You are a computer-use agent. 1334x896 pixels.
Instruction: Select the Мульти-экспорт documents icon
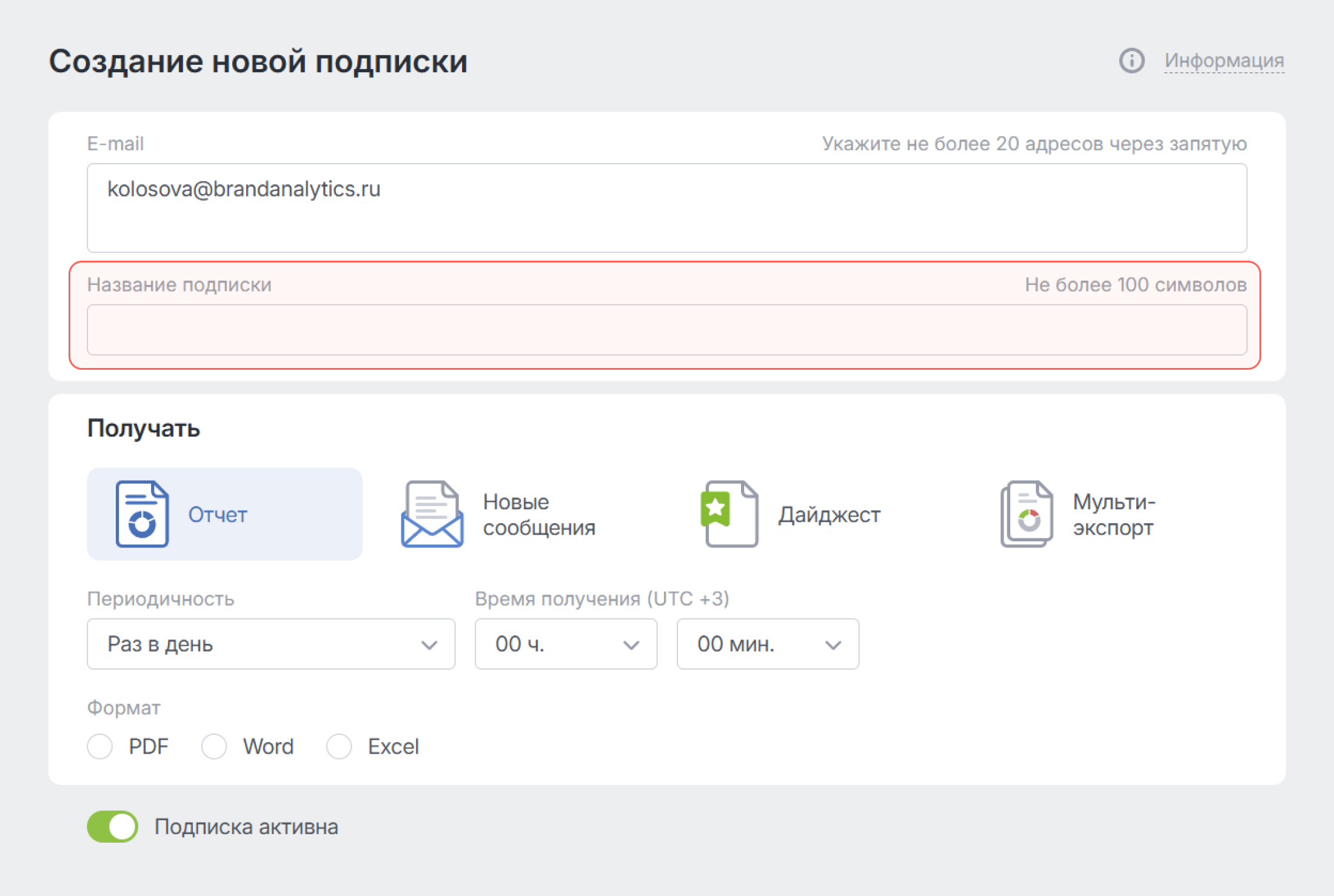tap(1027, 514)
